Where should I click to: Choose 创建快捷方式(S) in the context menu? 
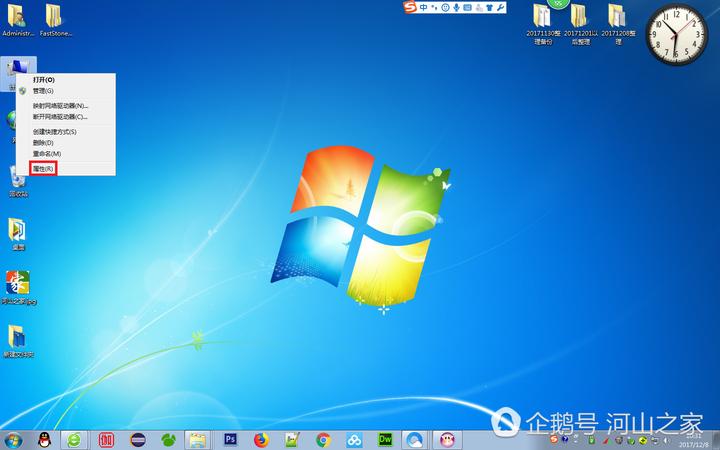coord(66,132)
